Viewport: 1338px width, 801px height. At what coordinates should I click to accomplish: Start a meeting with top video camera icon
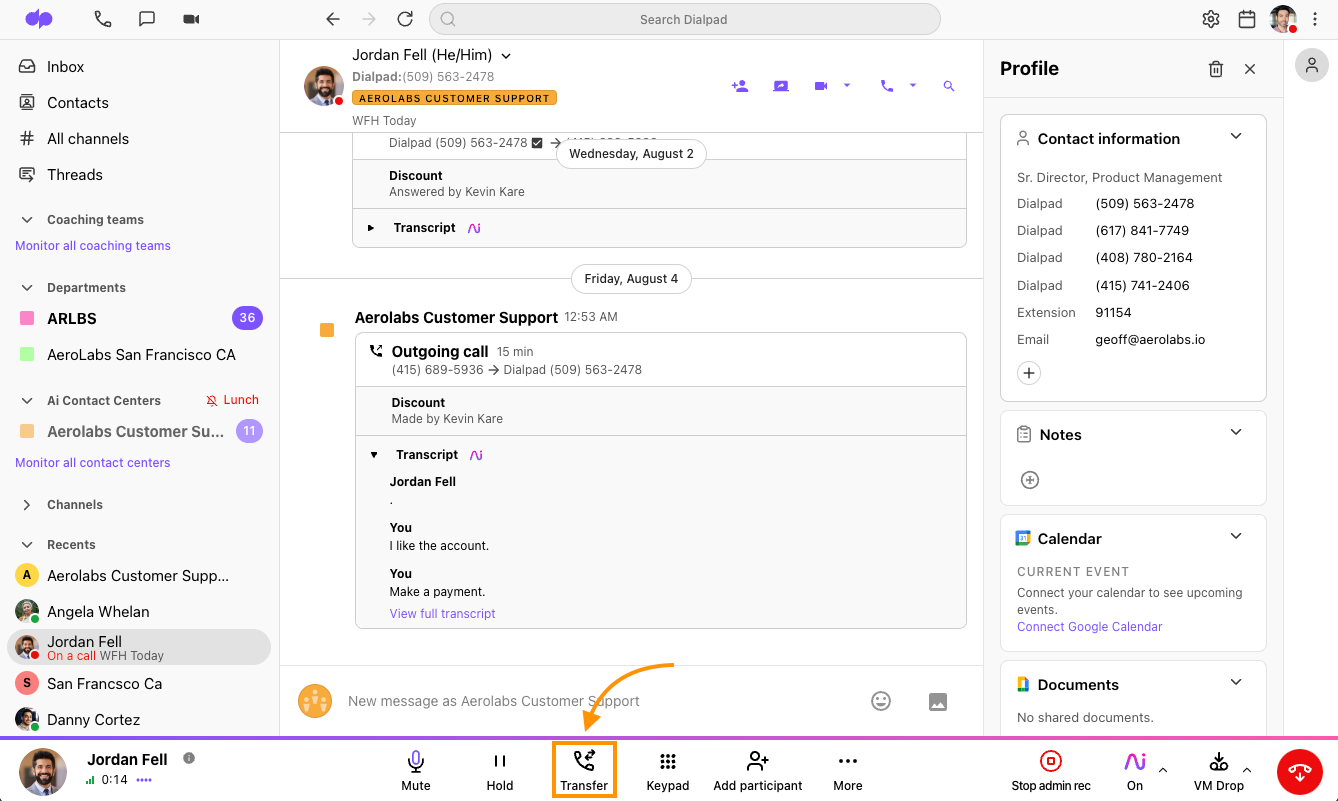click(191, 19)
